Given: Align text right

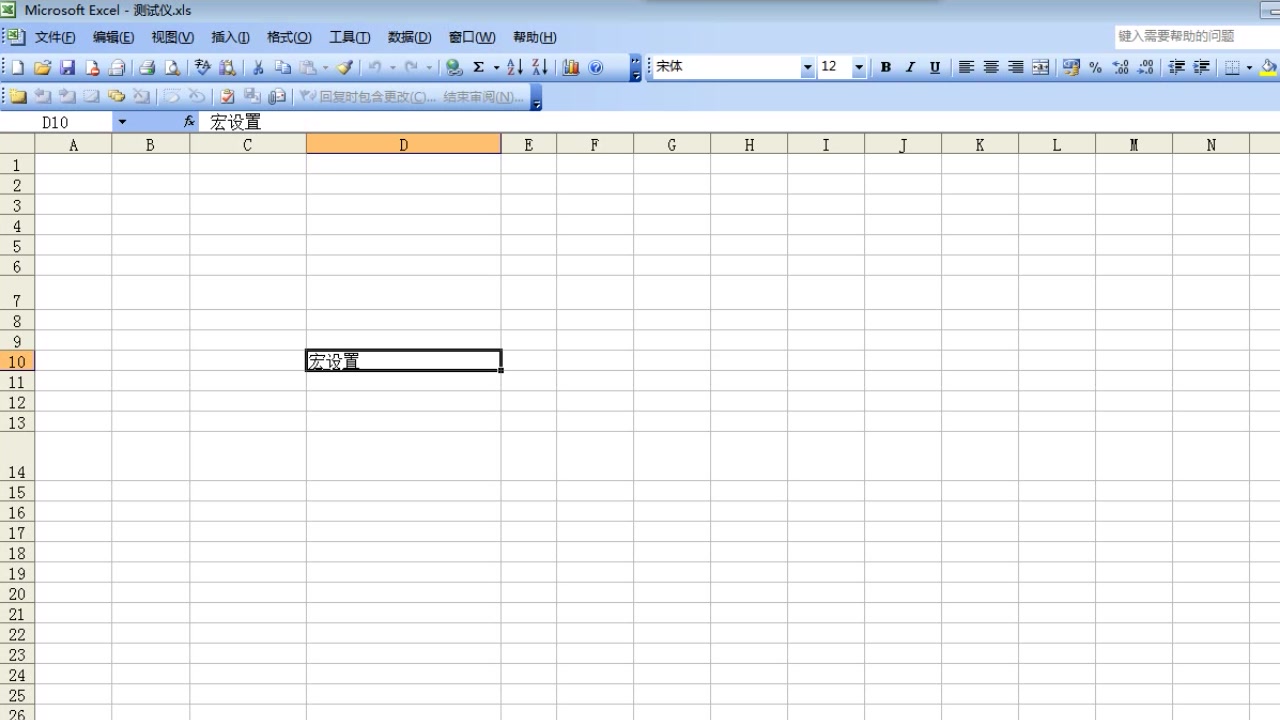Looking at the screenshot, I should [x=1016, y=67].
